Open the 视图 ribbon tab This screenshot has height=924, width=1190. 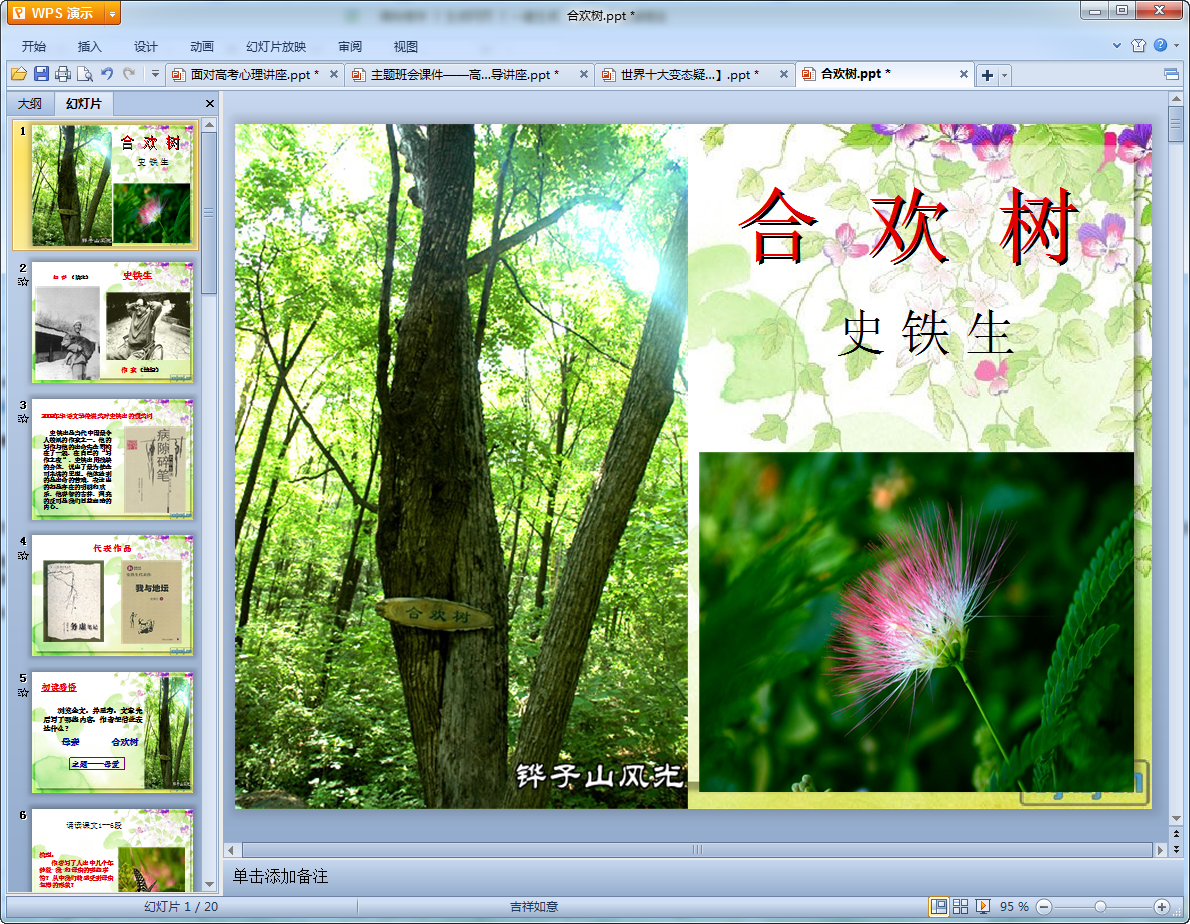click(x=406, y=46)
